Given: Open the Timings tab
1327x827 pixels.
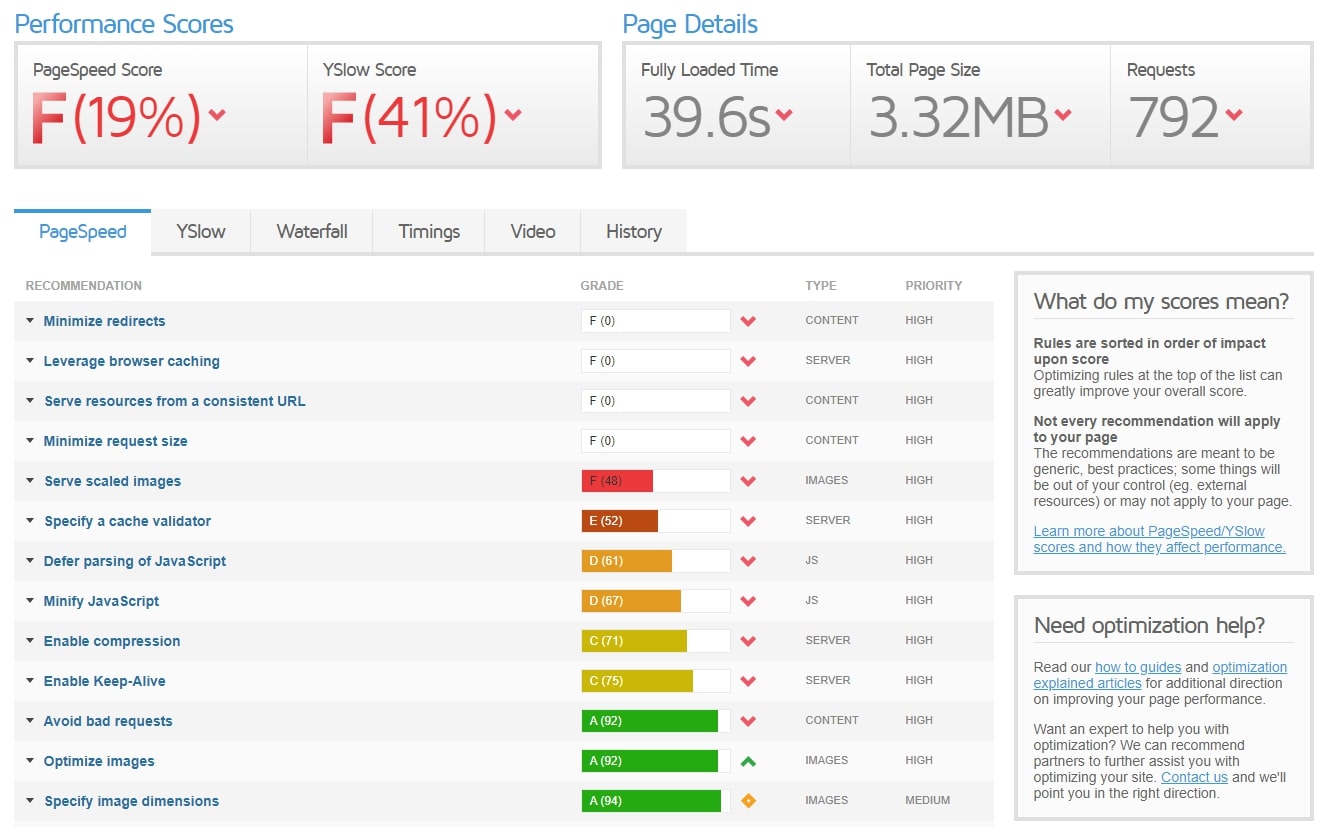Looking at the screenshot, I should tap(429, 232).
